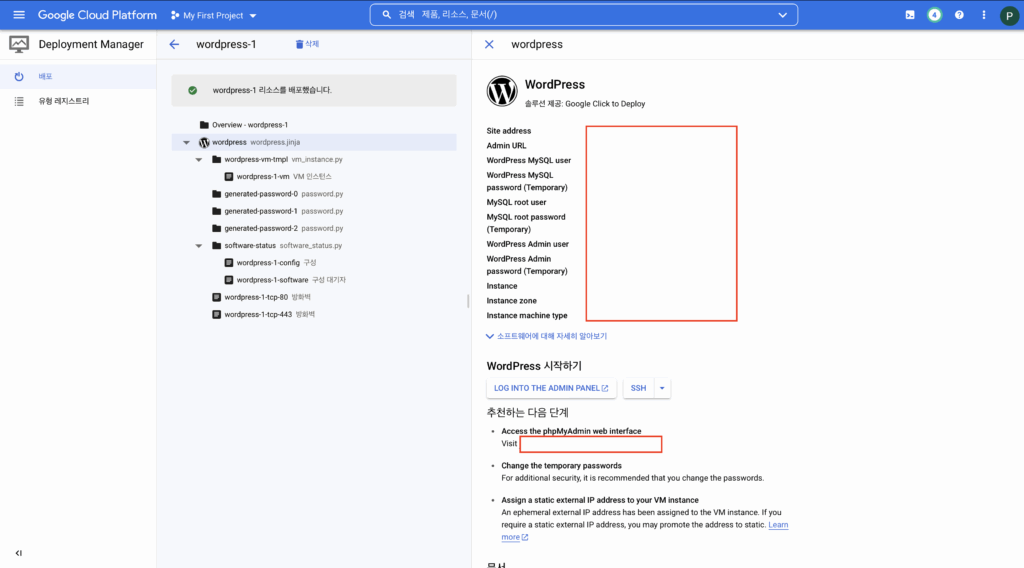This screenshot has height=568, width=1024.
Task: Select wordpress-1-tcp-80 firewall row
Action: [x=314, y=297]
